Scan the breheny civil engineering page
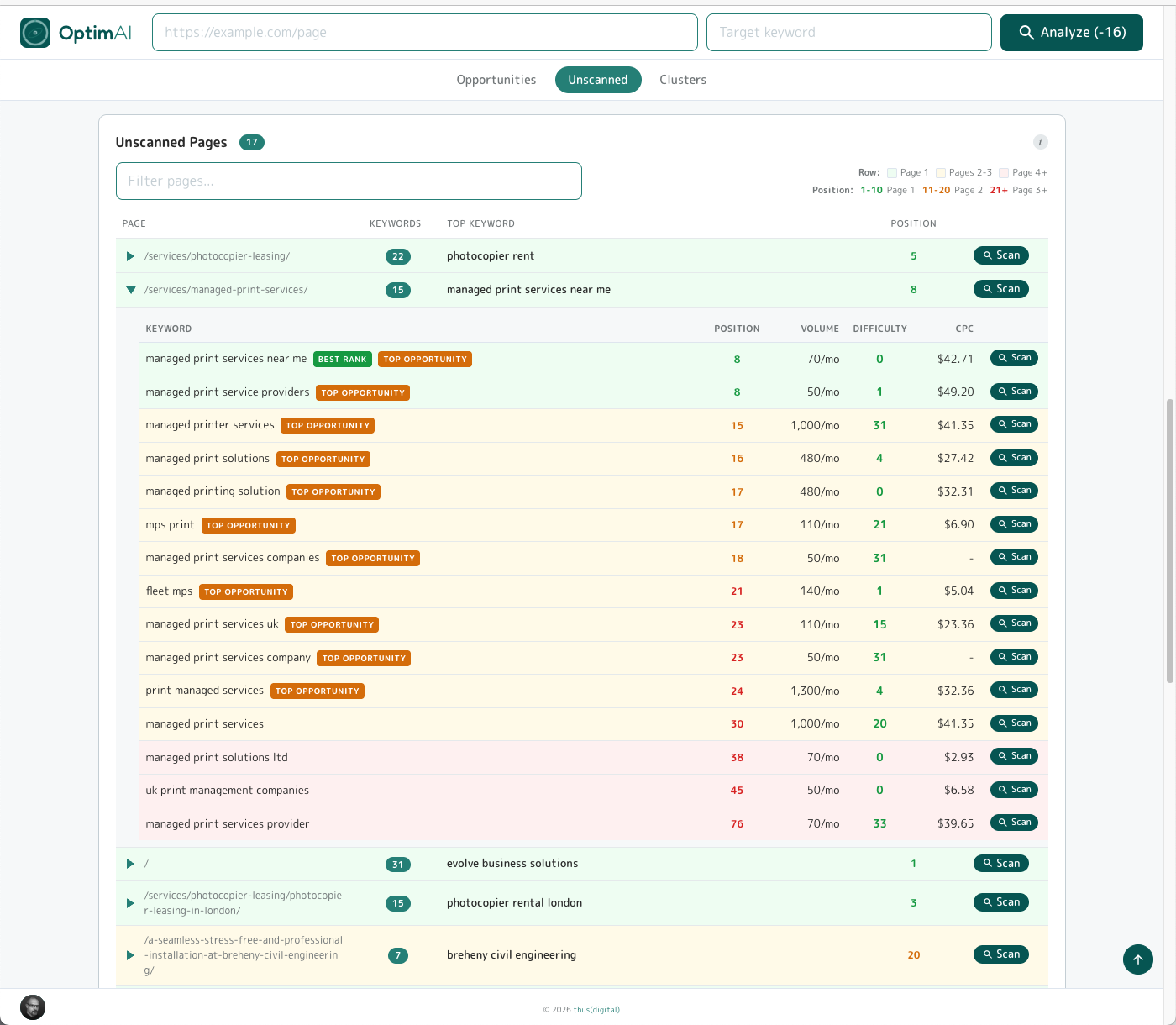Screen dimensions: 1176x1025 click(1001, 954)
